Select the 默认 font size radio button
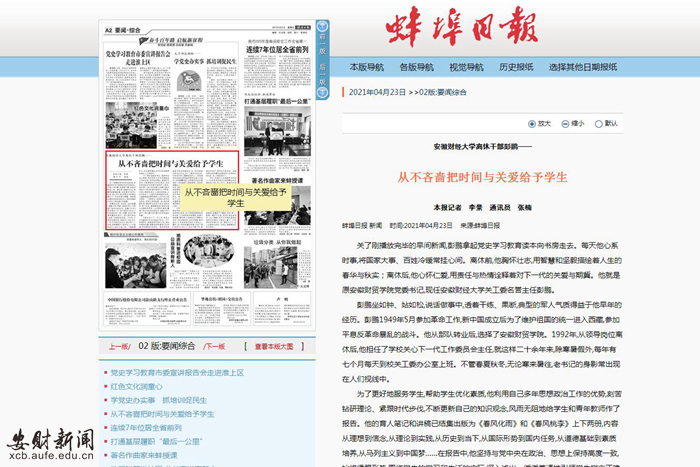This screenshot has height=467, width=700. coord(599,123)
